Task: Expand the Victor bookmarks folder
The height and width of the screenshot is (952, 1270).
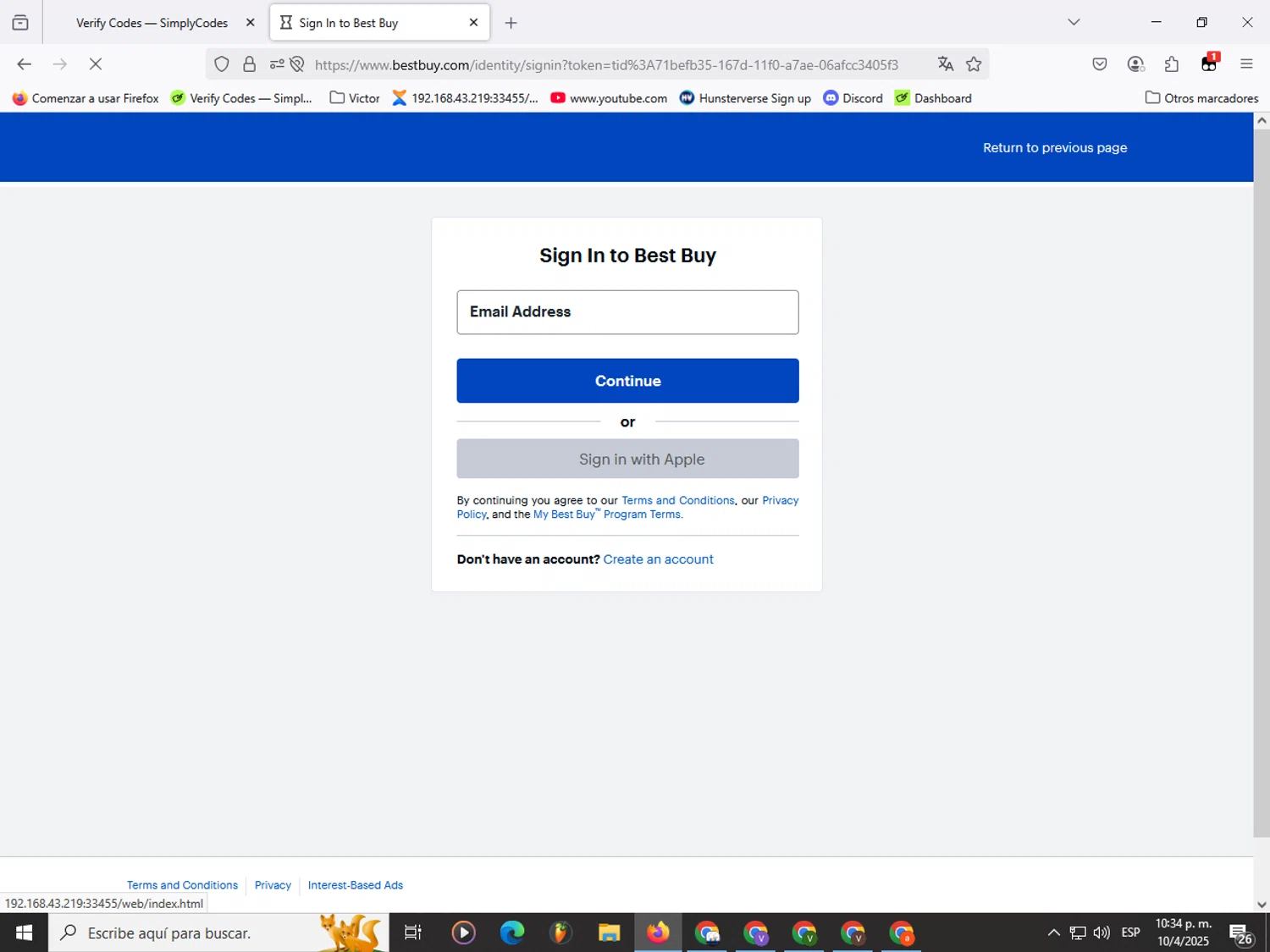Action: click(x=355, y=98)
